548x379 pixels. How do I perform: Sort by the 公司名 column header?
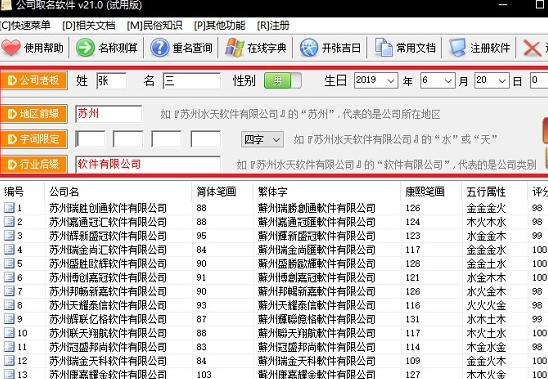(x=64, y=192)
